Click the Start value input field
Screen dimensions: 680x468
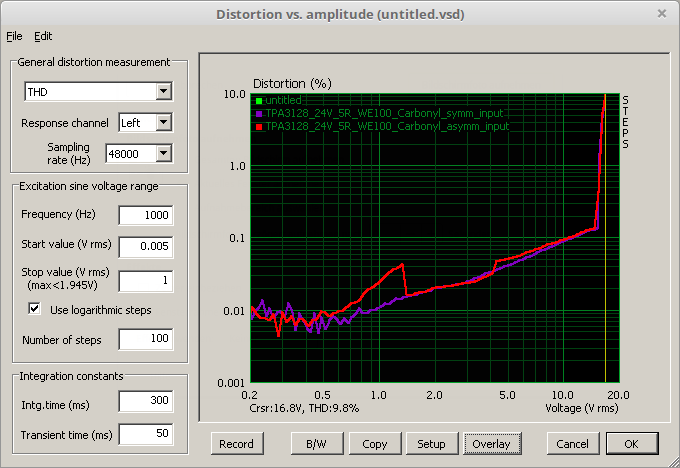click(x=145, y=246)
